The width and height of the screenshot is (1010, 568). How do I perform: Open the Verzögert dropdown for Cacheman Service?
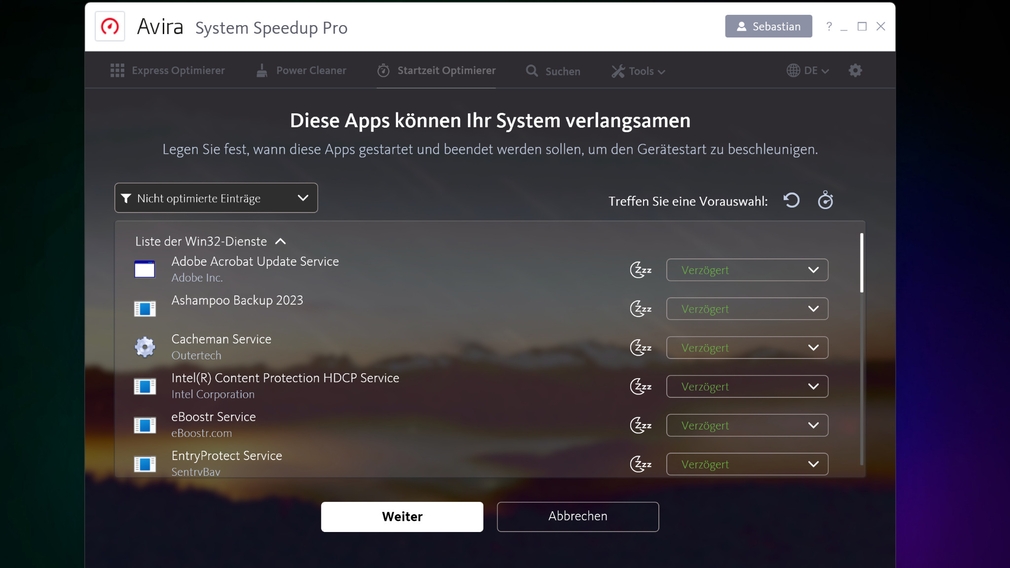[x=747, y=348]
